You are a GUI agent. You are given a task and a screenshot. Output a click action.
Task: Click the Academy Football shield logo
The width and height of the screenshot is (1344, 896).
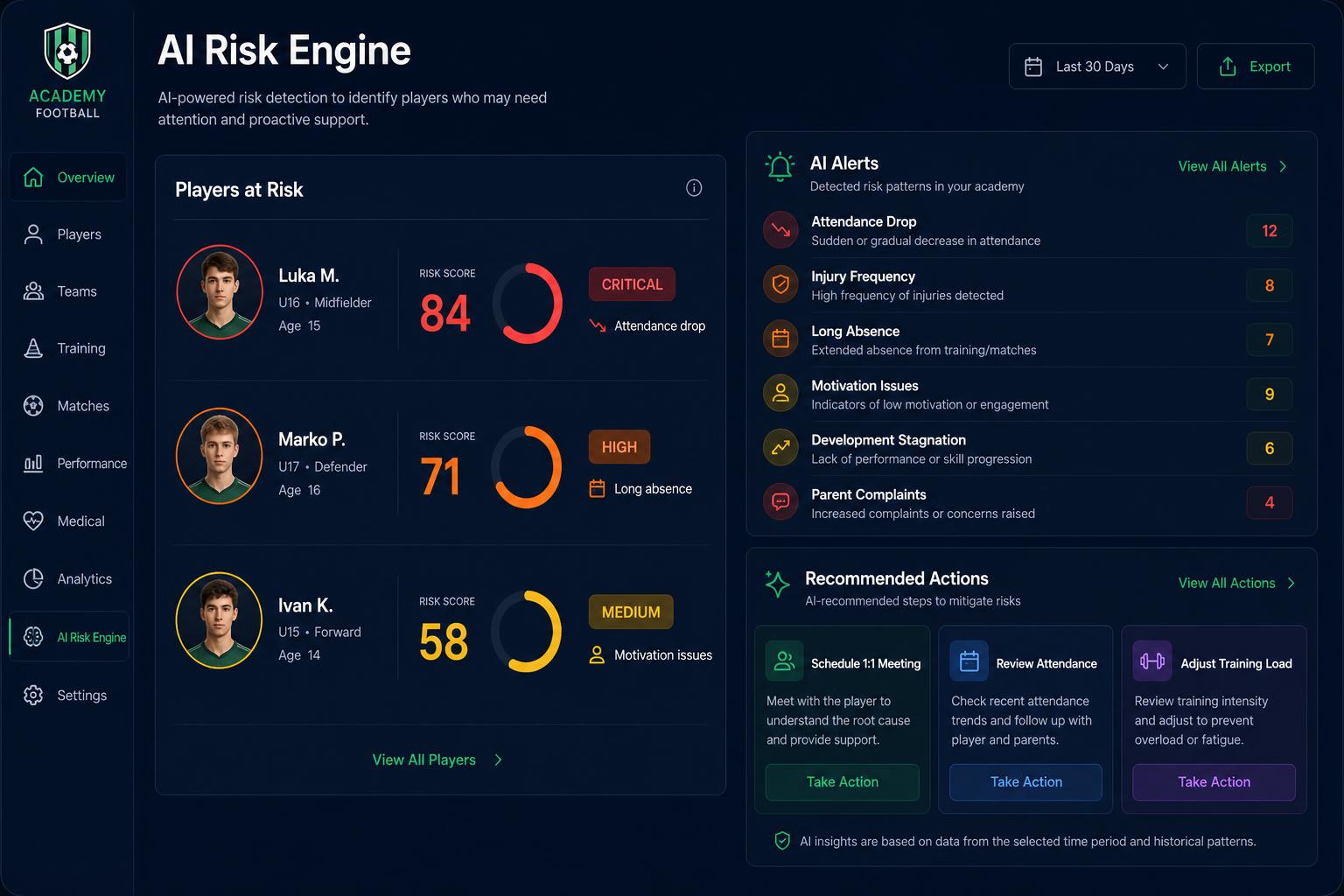[x=67, y=52]
